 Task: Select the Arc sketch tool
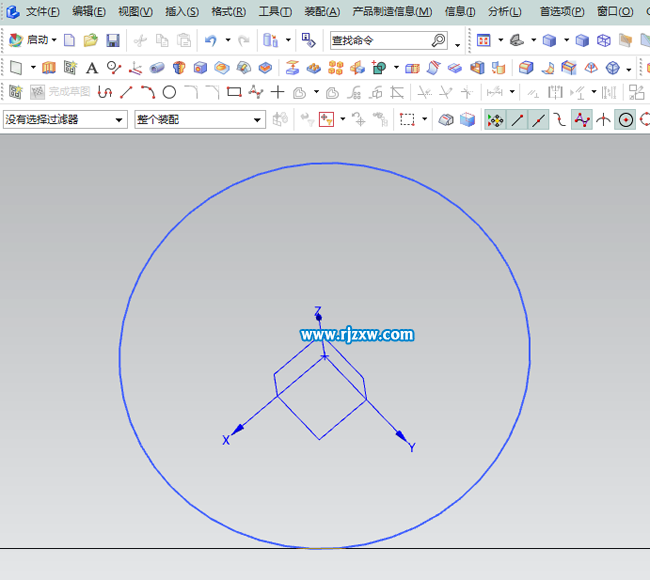[147, 93]
